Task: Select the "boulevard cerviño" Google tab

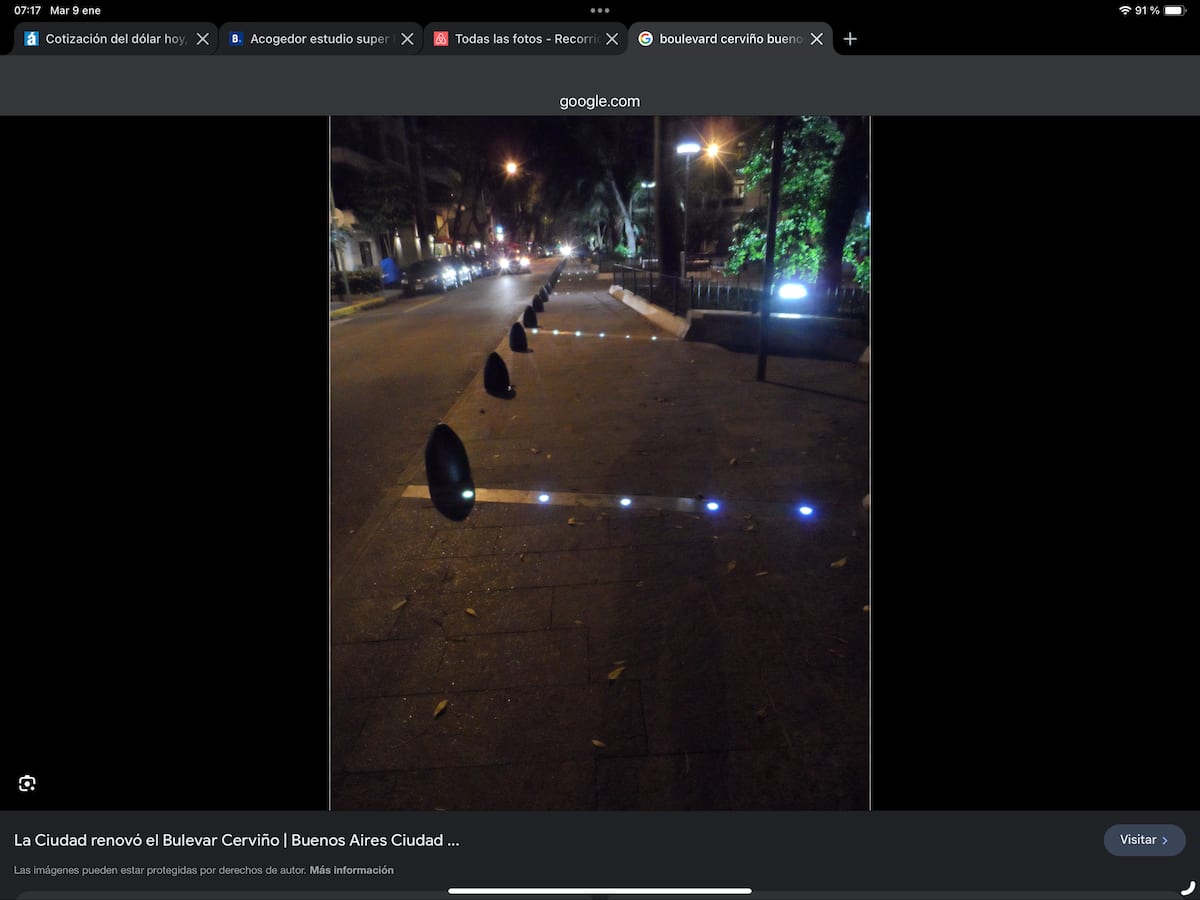Action: coord(730,39)
